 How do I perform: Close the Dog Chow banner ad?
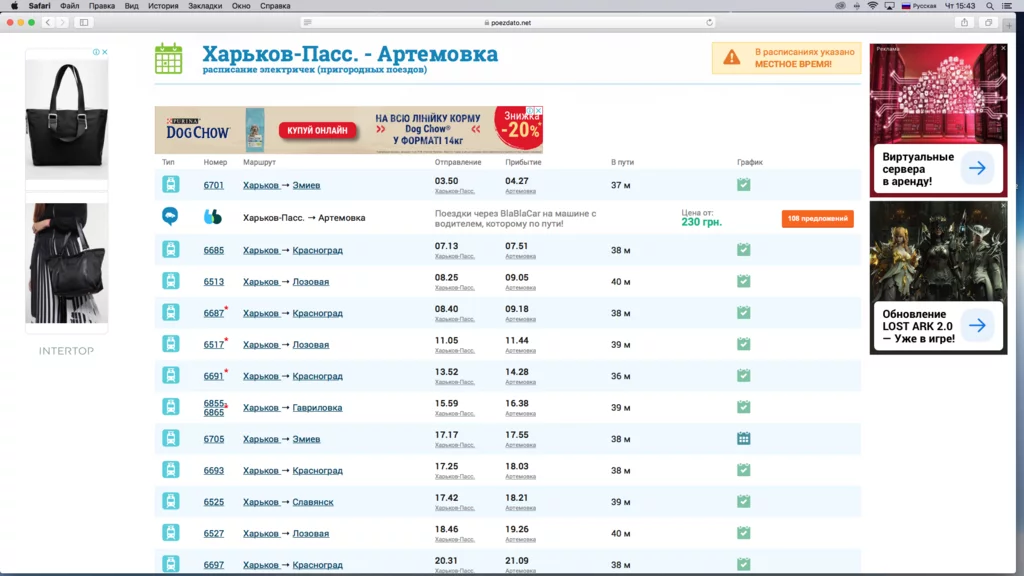[x=539, y=110]
